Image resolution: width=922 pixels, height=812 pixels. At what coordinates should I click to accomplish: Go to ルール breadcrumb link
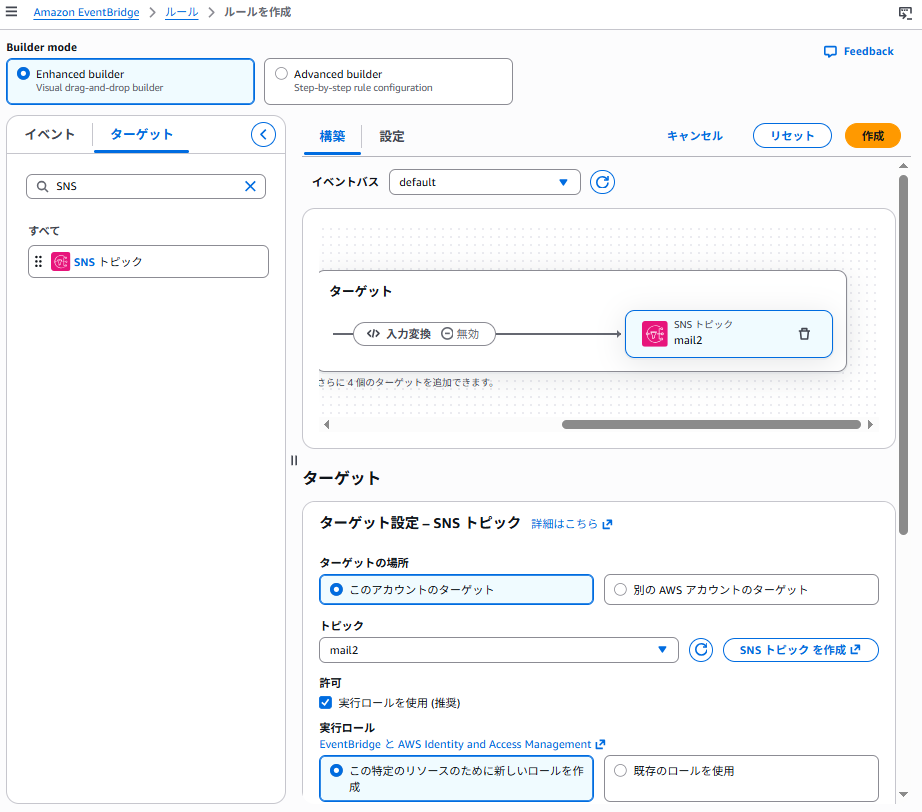coord(181,12)
